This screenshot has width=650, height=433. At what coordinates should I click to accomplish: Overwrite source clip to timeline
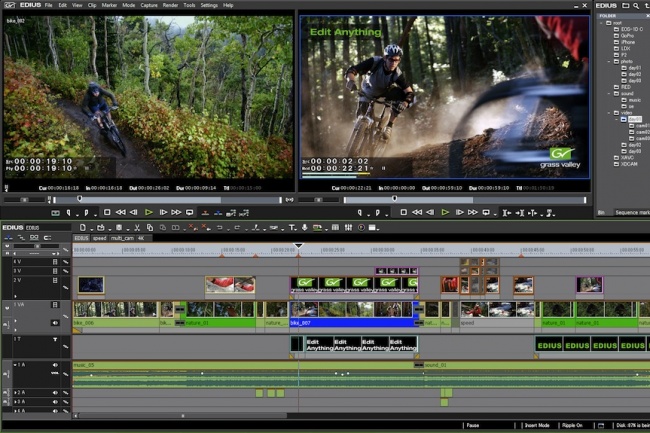(218, 213)
